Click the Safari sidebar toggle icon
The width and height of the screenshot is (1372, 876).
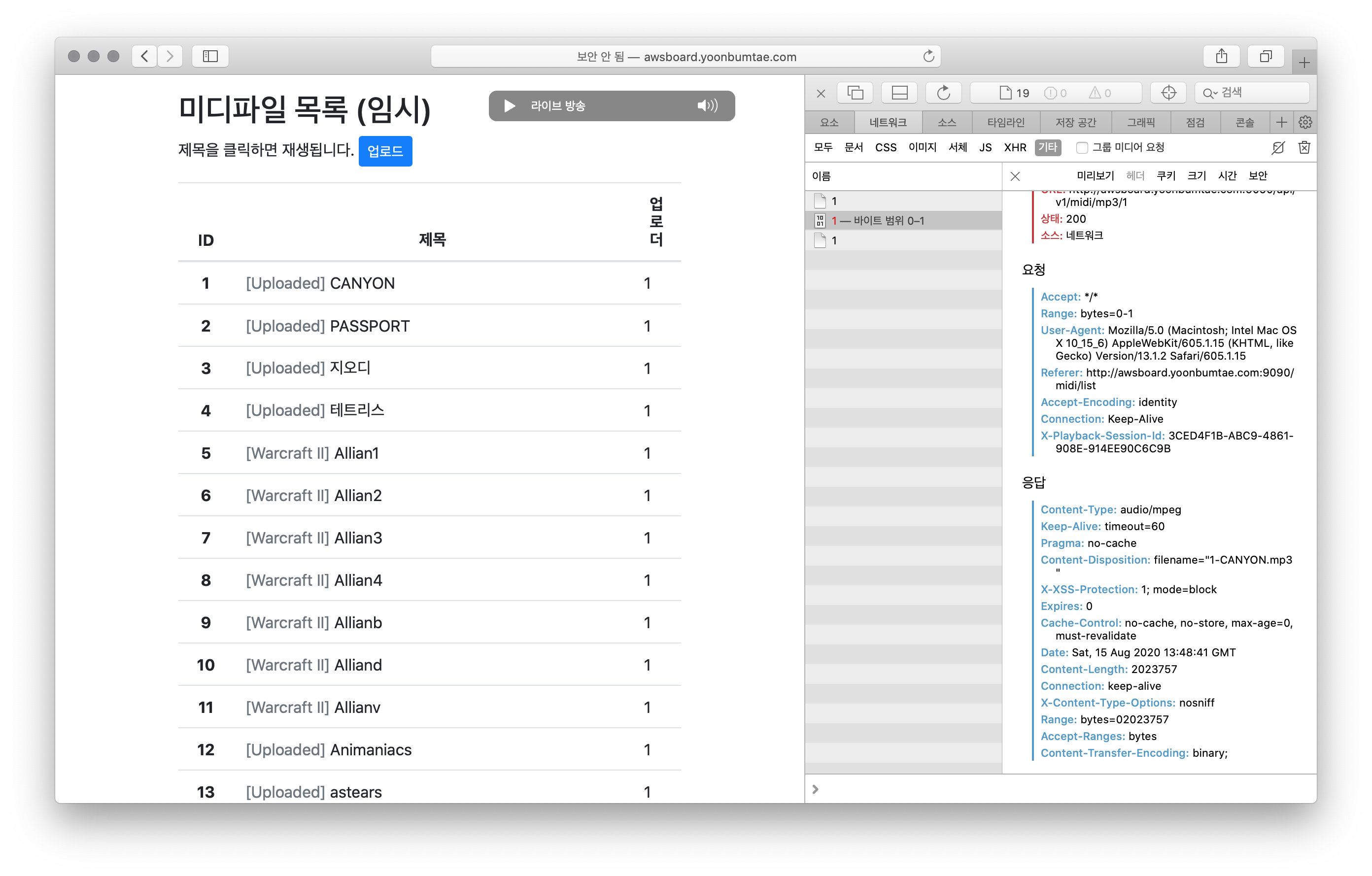click(210, 56)
